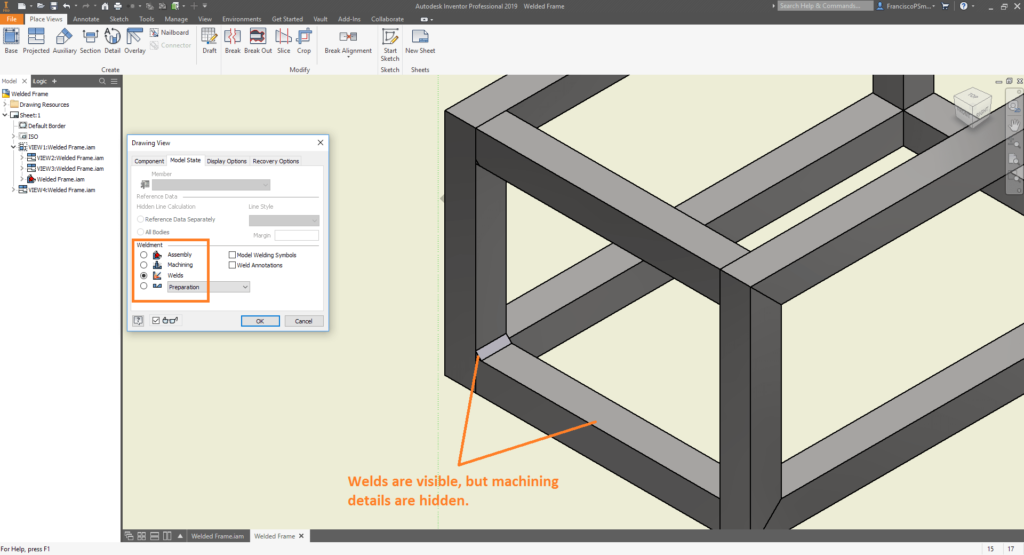Open the Nailboard command
The image size is (1024, 555).
[169, 33]
